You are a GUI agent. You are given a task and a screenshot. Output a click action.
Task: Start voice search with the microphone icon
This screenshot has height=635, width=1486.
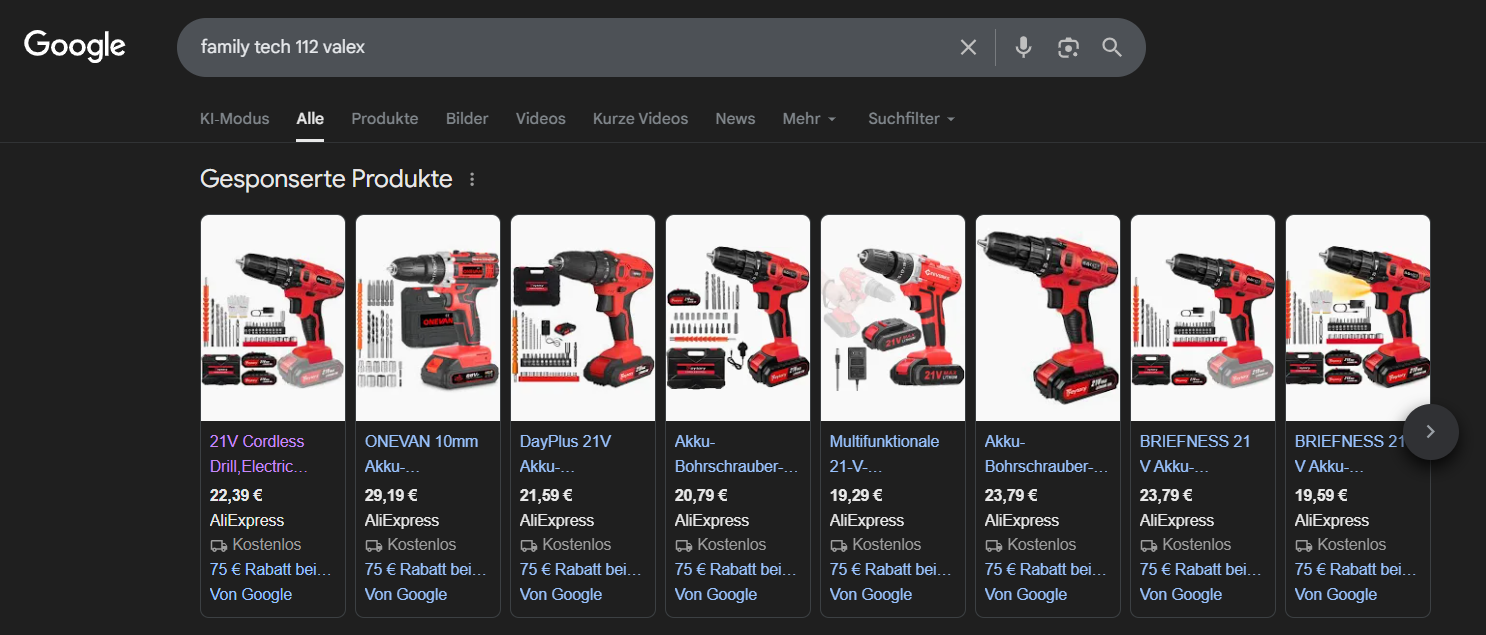tap(1023, 47)
